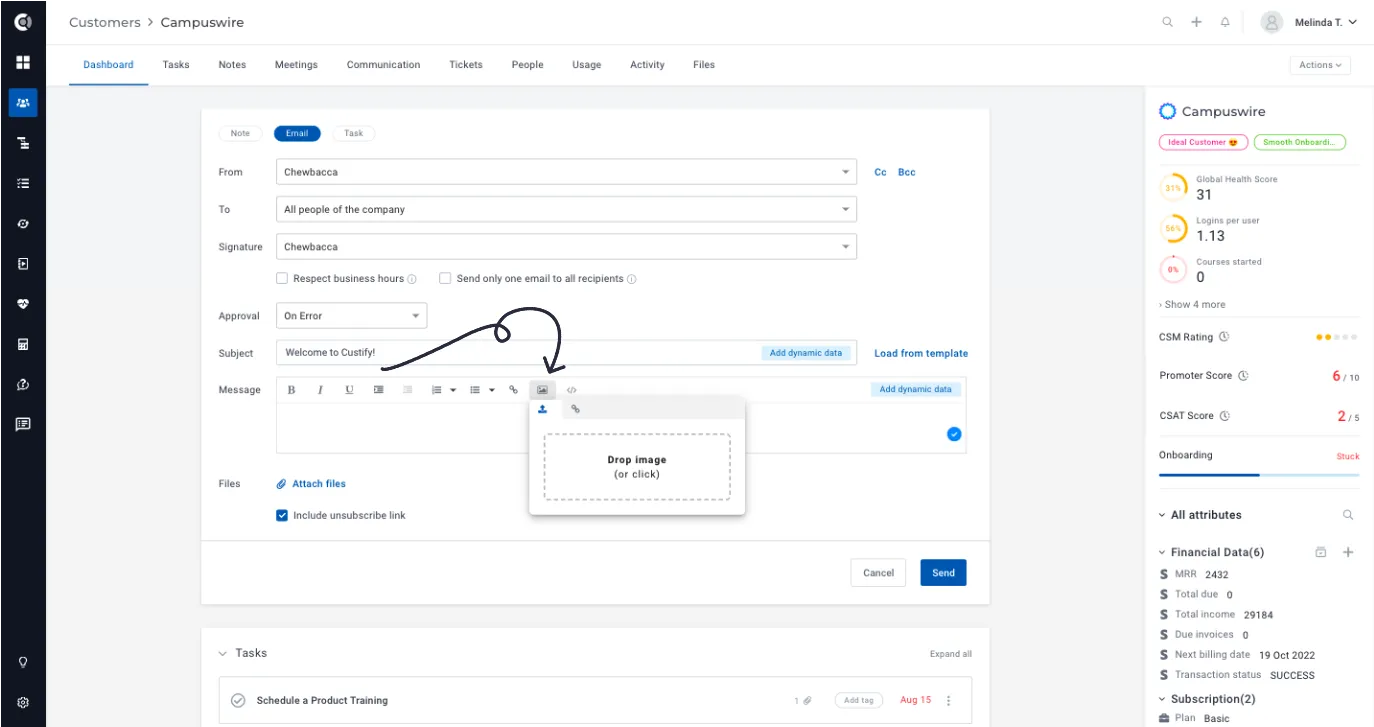Viewport: 1374px width, 727px height.
Task: Apply italic formatting to message
Action: click(320, 390)
